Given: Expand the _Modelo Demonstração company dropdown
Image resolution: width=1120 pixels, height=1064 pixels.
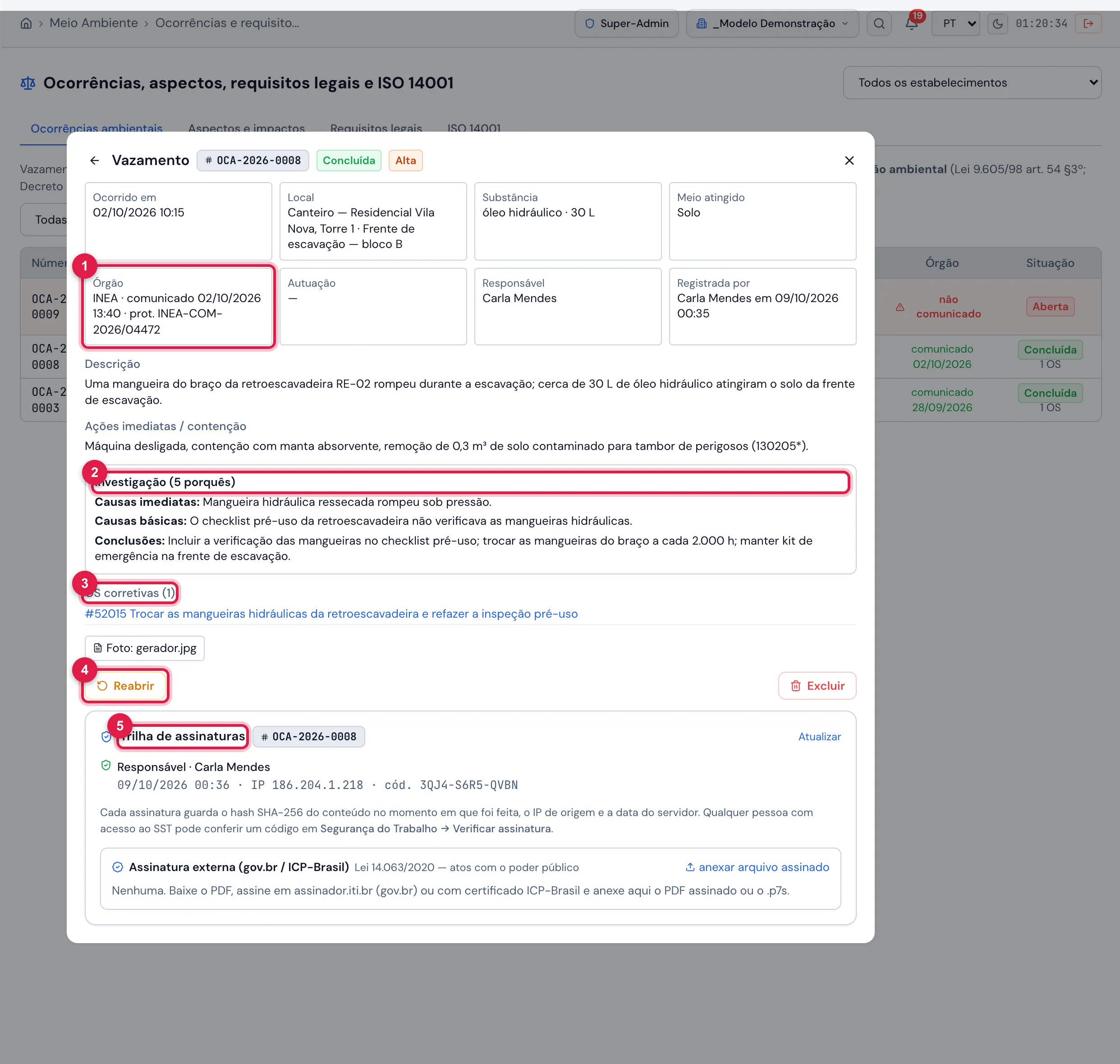Looking at the screenshot, I should (772, 23).
